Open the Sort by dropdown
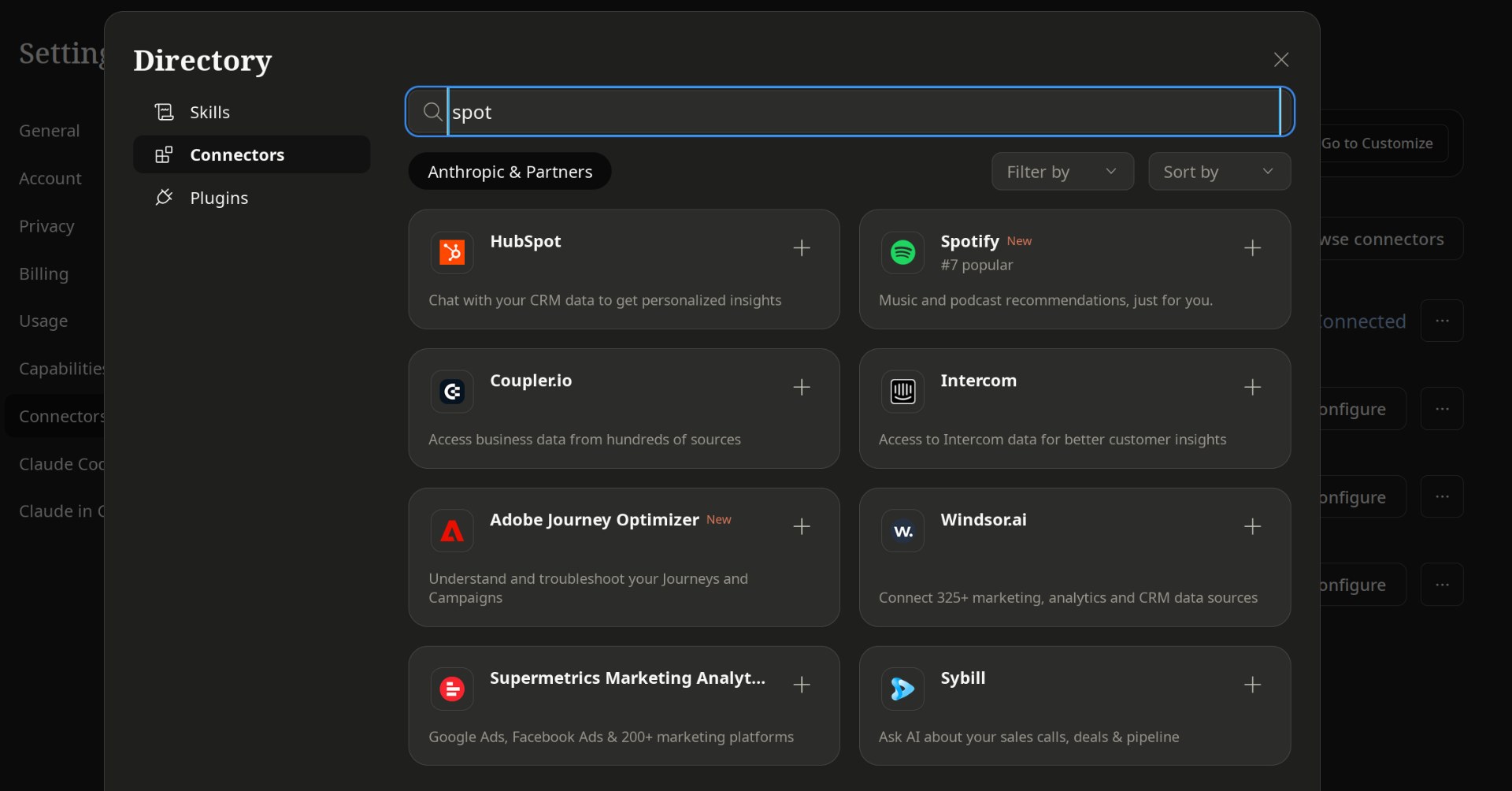Screen dimensions: 1512x791 1218,172
